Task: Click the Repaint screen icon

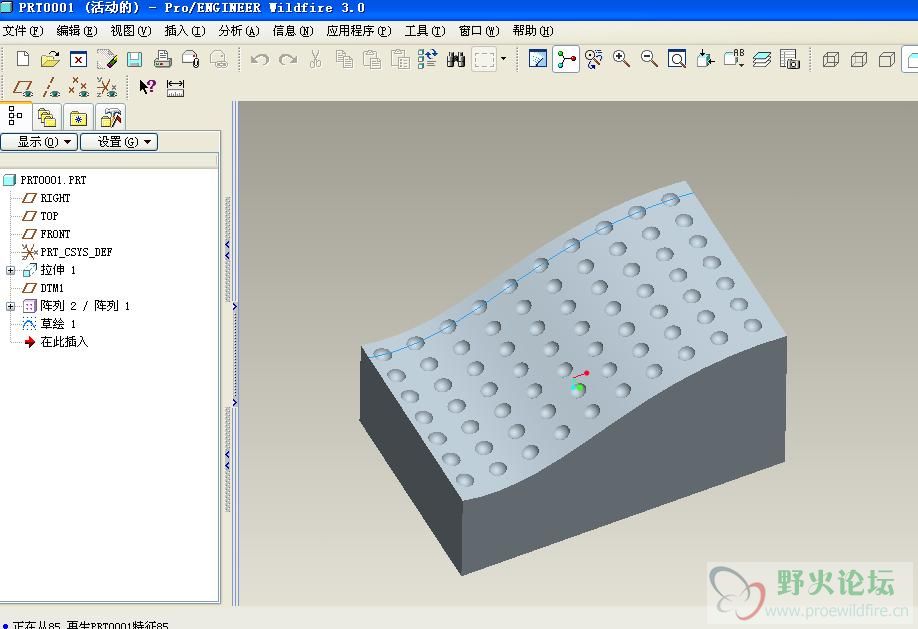Action: coord(537,59)
